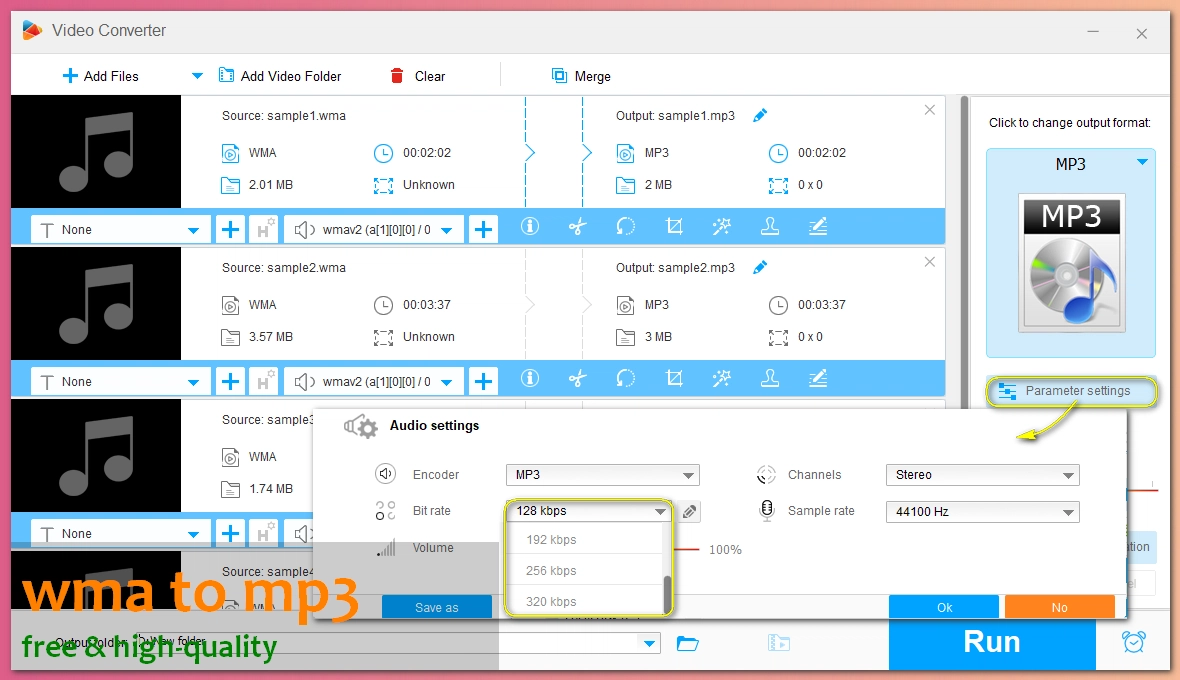Show file info icon for sample2
The height and width of the screenshot is (680, 1180).
tap(530, 378)
